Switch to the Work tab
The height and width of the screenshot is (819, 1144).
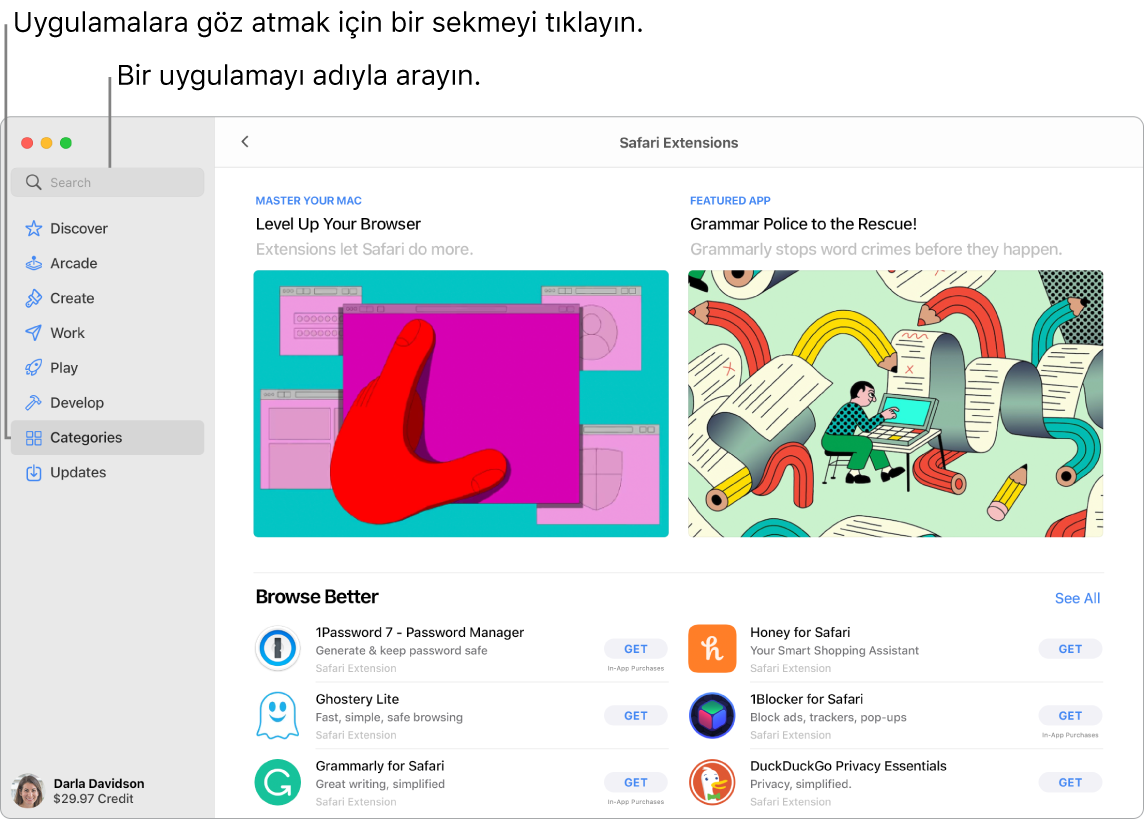(68, 333)
